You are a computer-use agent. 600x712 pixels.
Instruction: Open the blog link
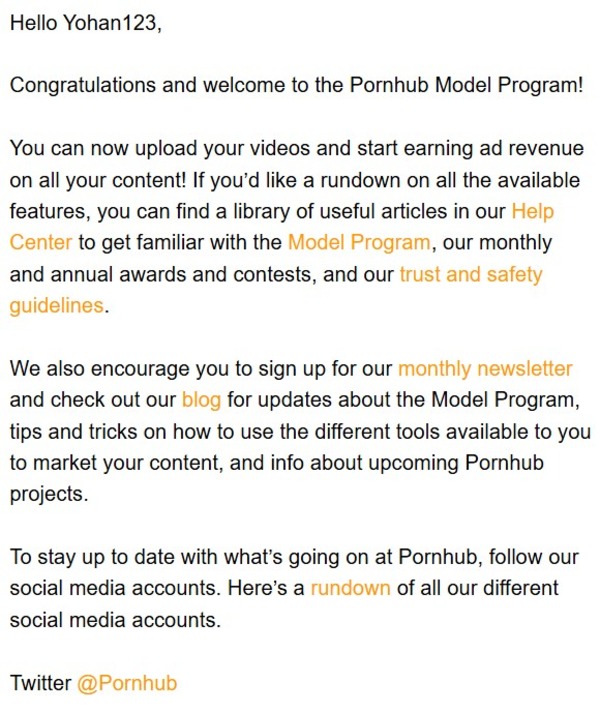point(201,401)
